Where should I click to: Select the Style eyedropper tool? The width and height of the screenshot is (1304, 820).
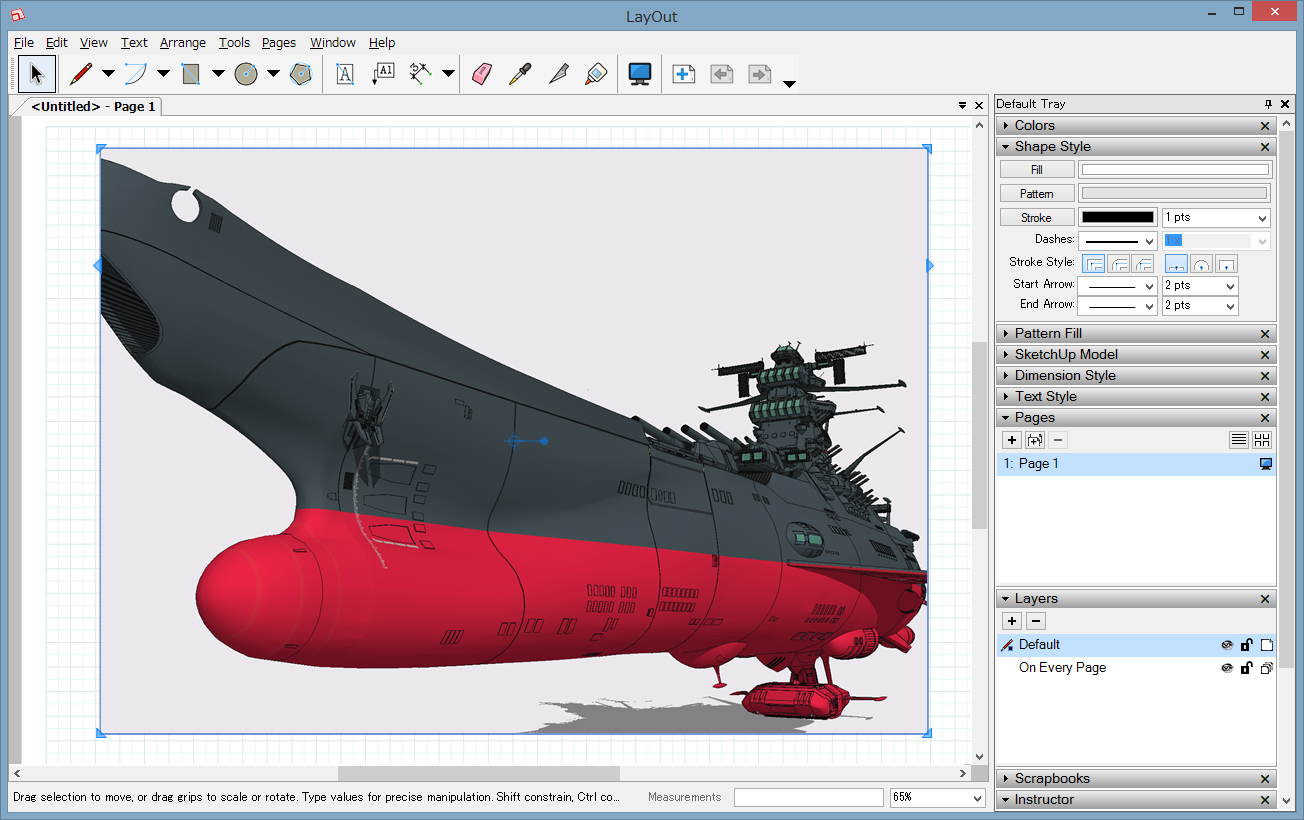(x=520, y=74)
